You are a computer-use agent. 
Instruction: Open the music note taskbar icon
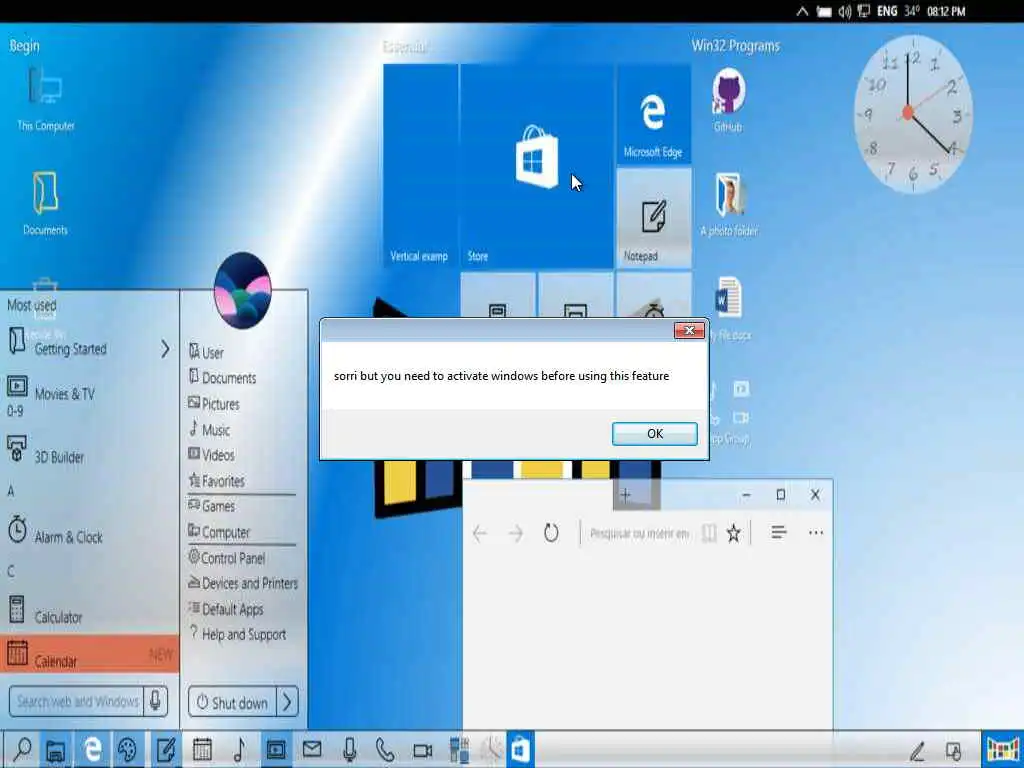tap(239, 749)
